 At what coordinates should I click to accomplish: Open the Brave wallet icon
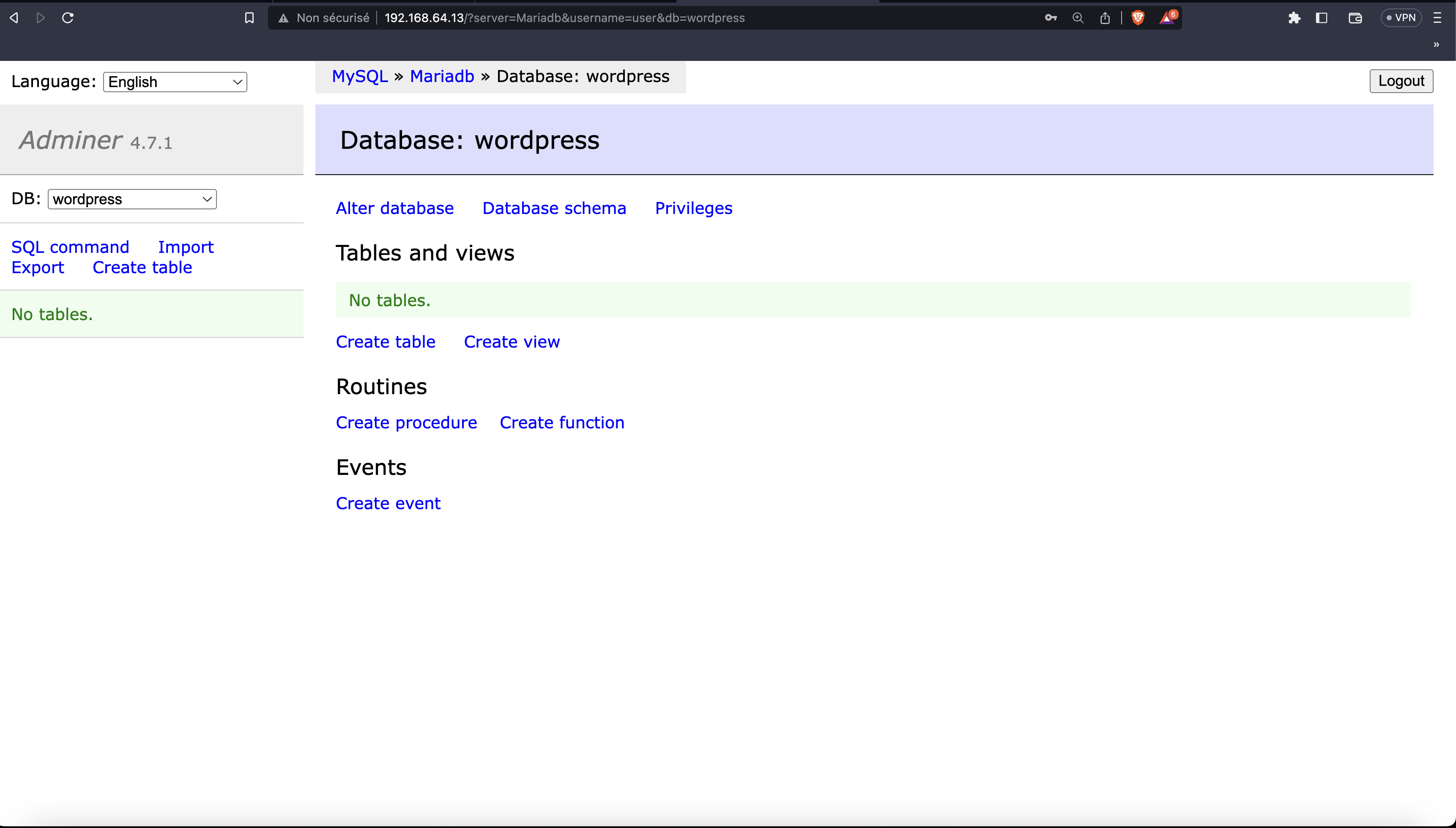pos(1355,18)
